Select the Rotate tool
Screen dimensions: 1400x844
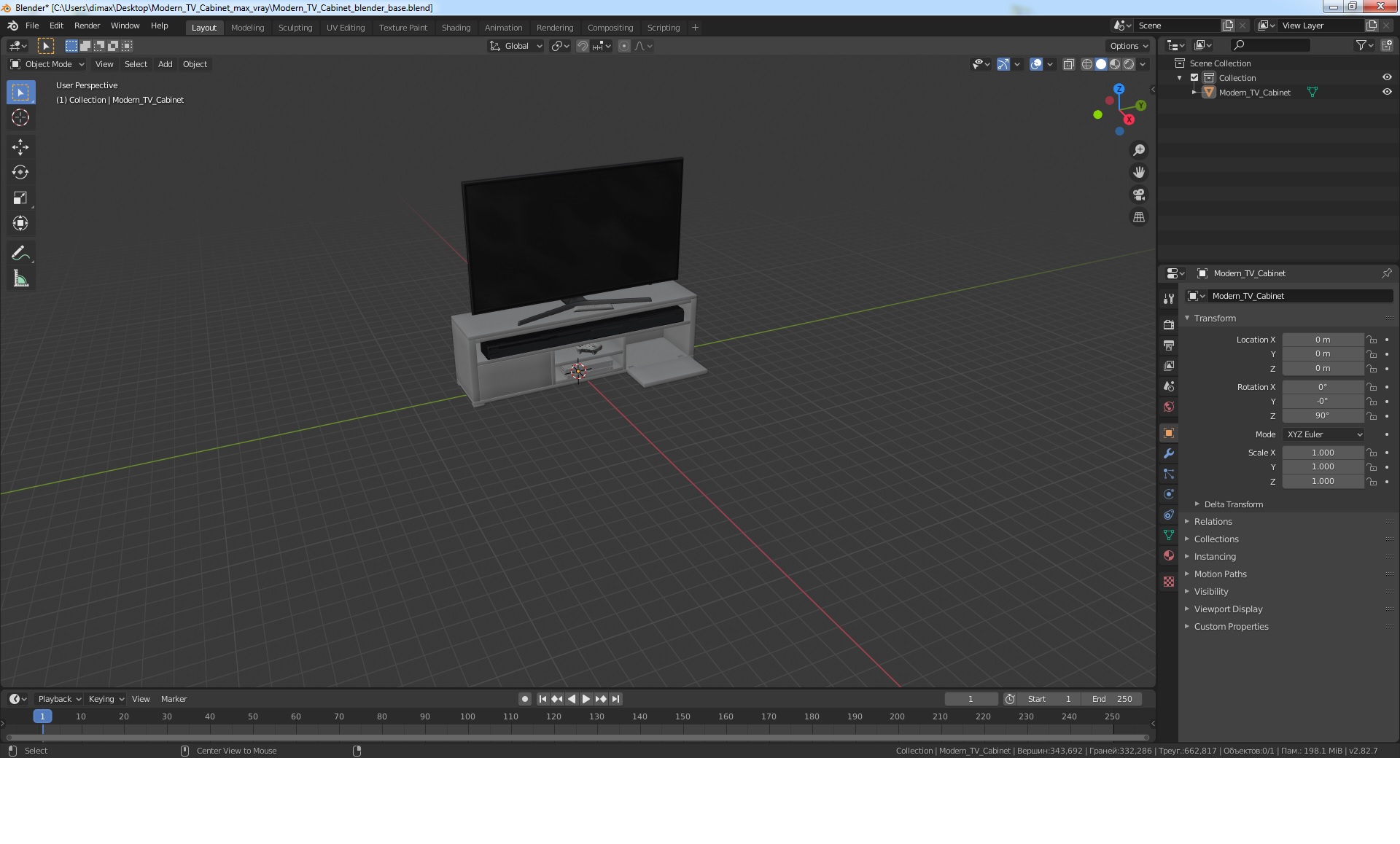tap(20, 173)
